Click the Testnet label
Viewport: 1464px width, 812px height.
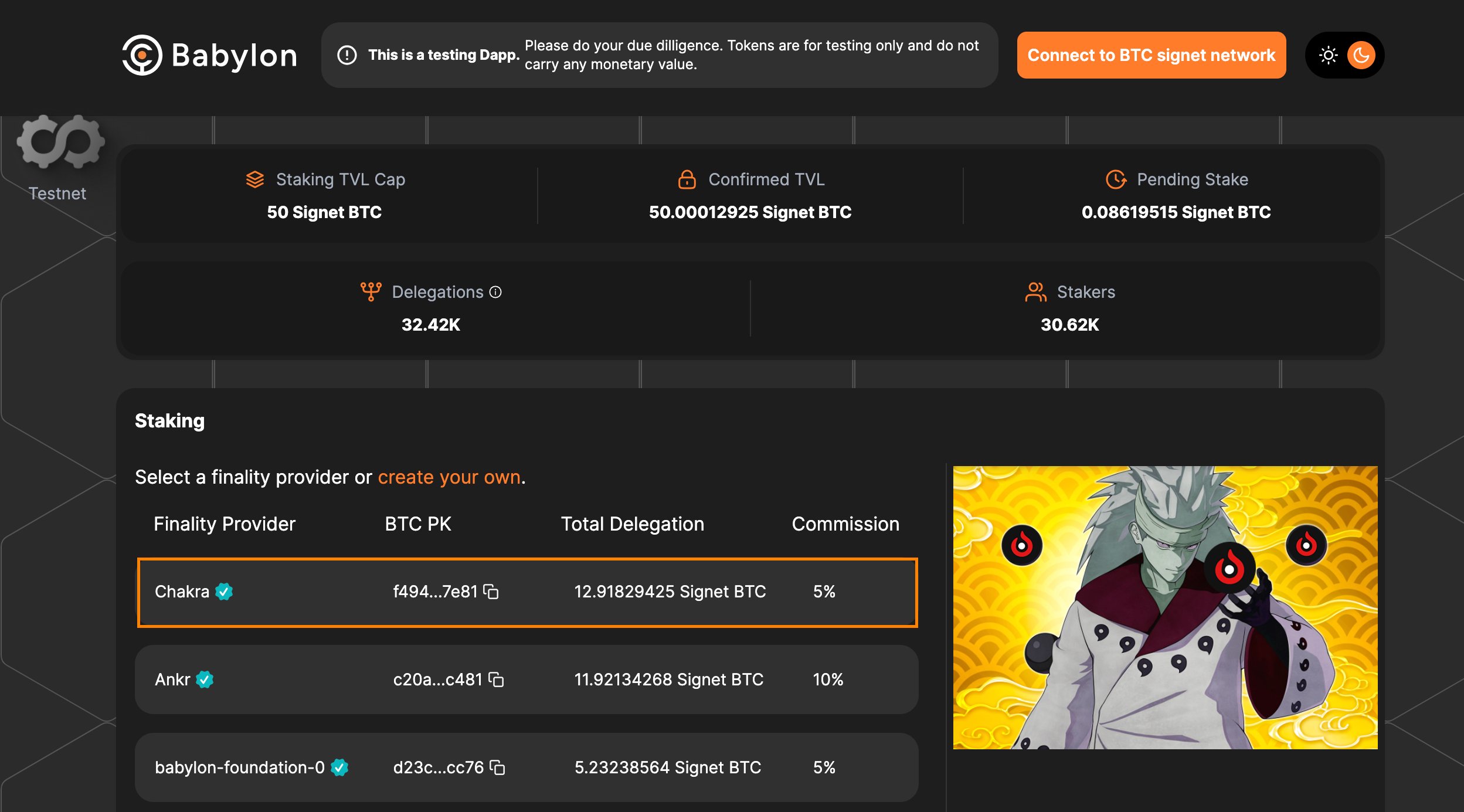(x=57, y=193)
